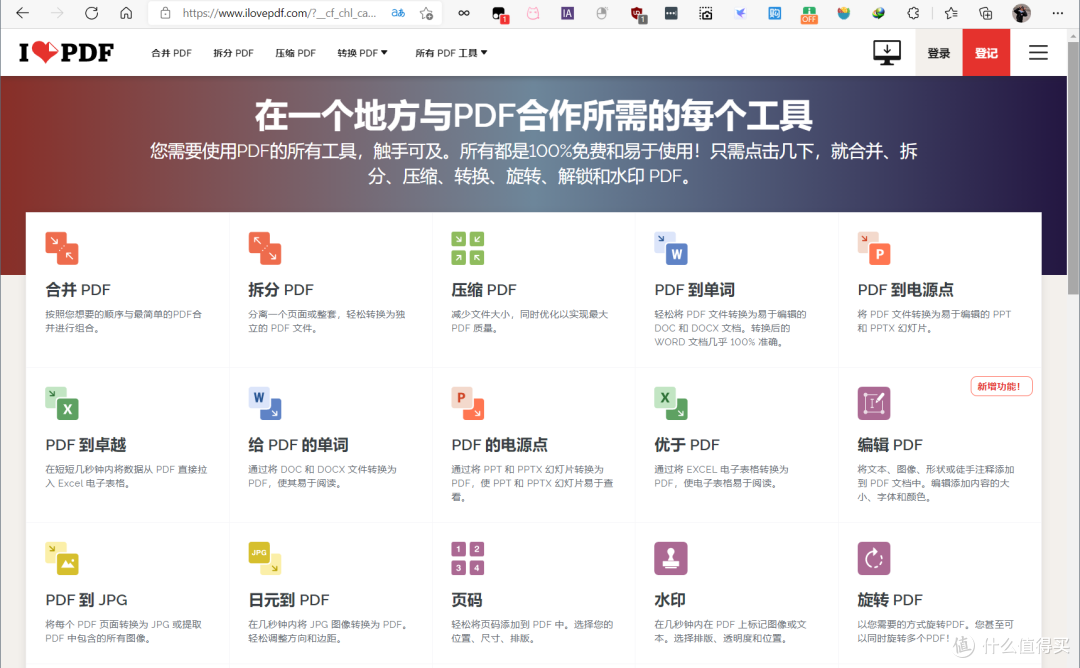Open the browser profile avatar
The height and width of the screenshot is (668, 1080).
pyautogui.click(x=1021, y=13)
